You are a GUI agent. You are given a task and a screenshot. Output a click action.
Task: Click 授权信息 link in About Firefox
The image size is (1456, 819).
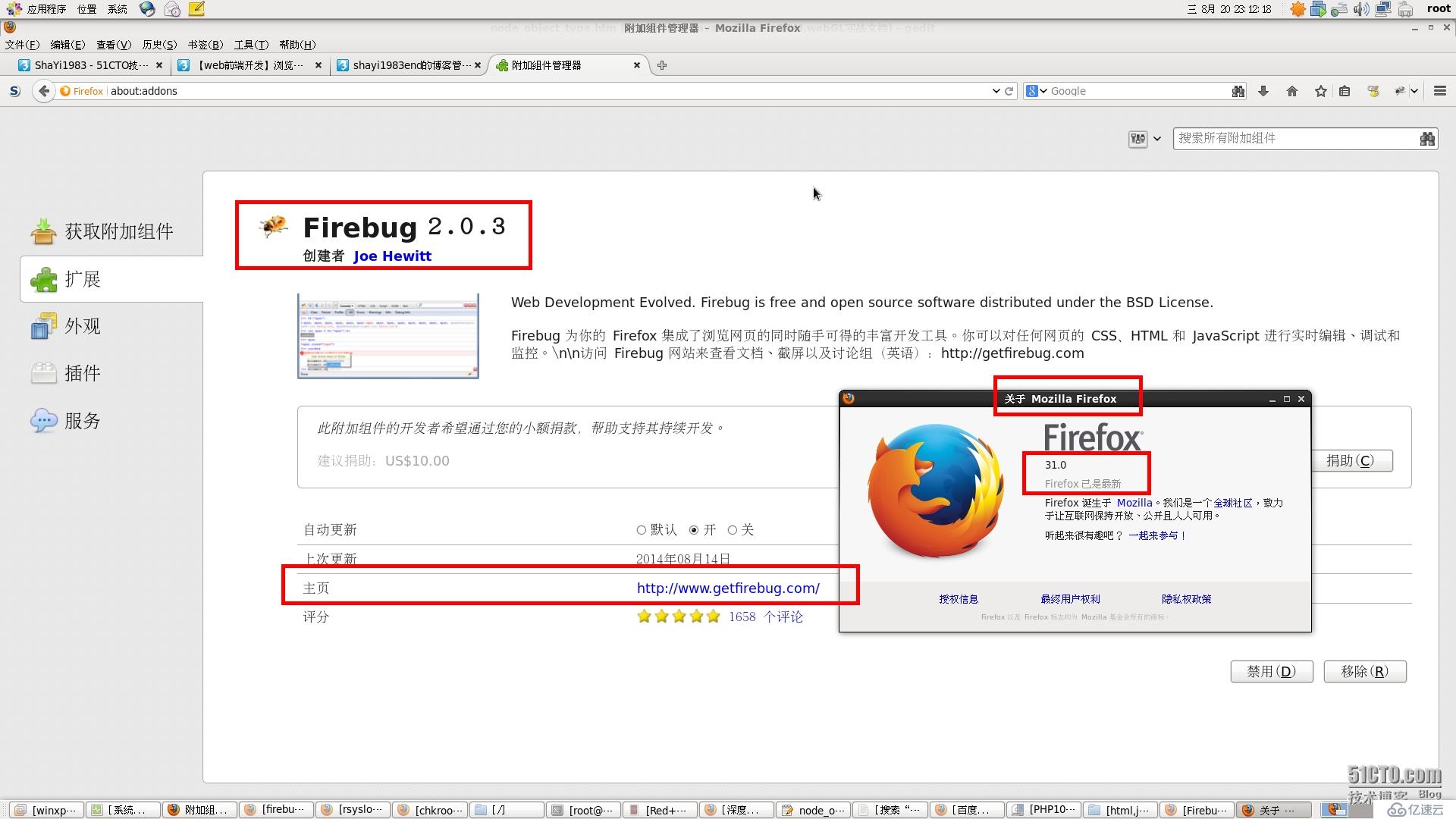(x=959, y=598)
